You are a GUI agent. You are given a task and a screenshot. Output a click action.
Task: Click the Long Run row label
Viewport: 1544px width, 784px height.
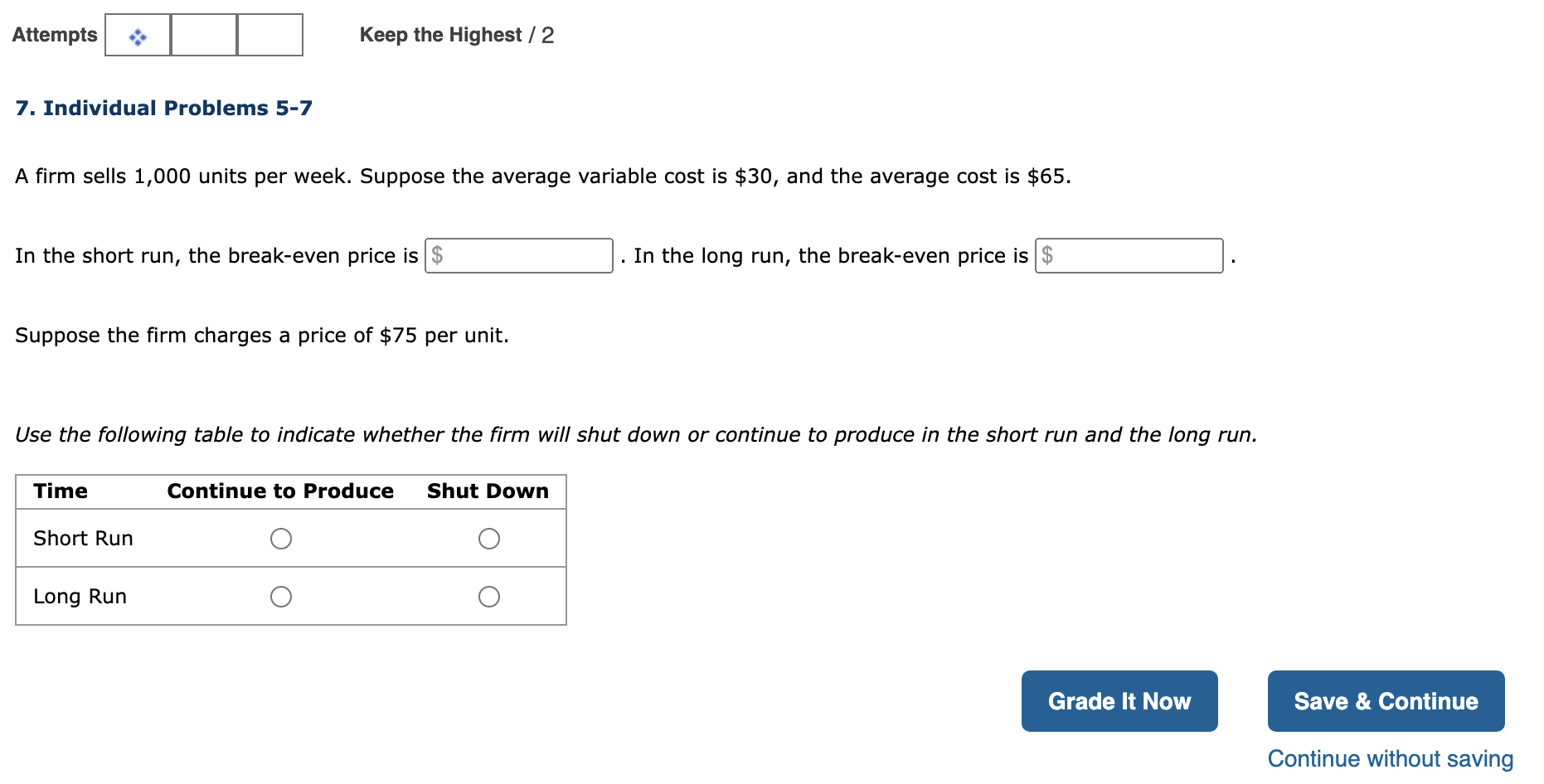(80, 596)
